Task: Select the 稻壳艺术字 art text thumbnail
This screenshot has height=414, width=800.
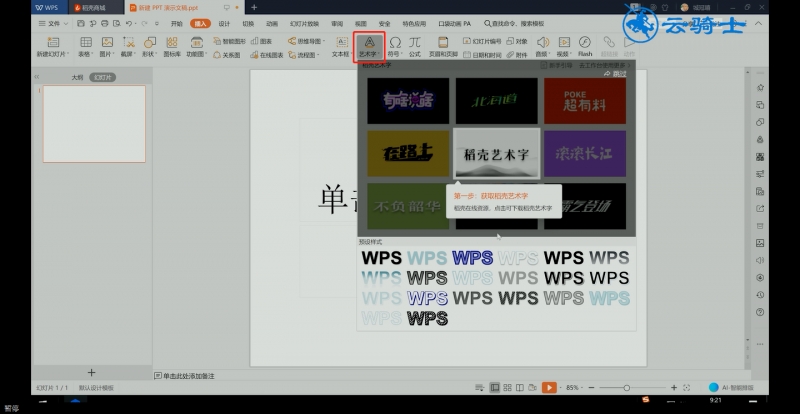Action: coord(496,154)
